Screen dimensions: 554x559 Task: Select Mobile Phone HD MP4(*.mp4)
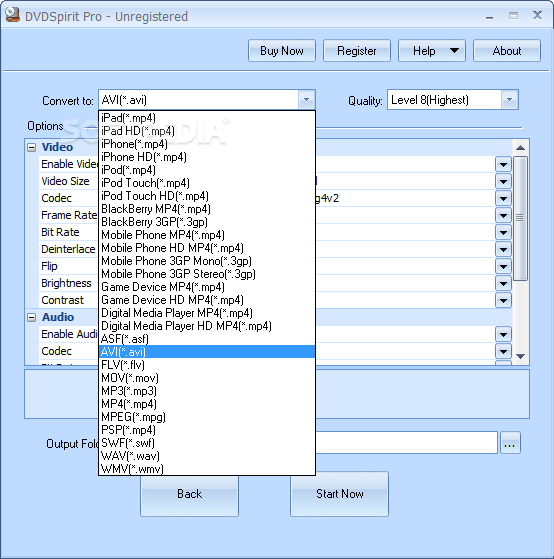[207, 248]
